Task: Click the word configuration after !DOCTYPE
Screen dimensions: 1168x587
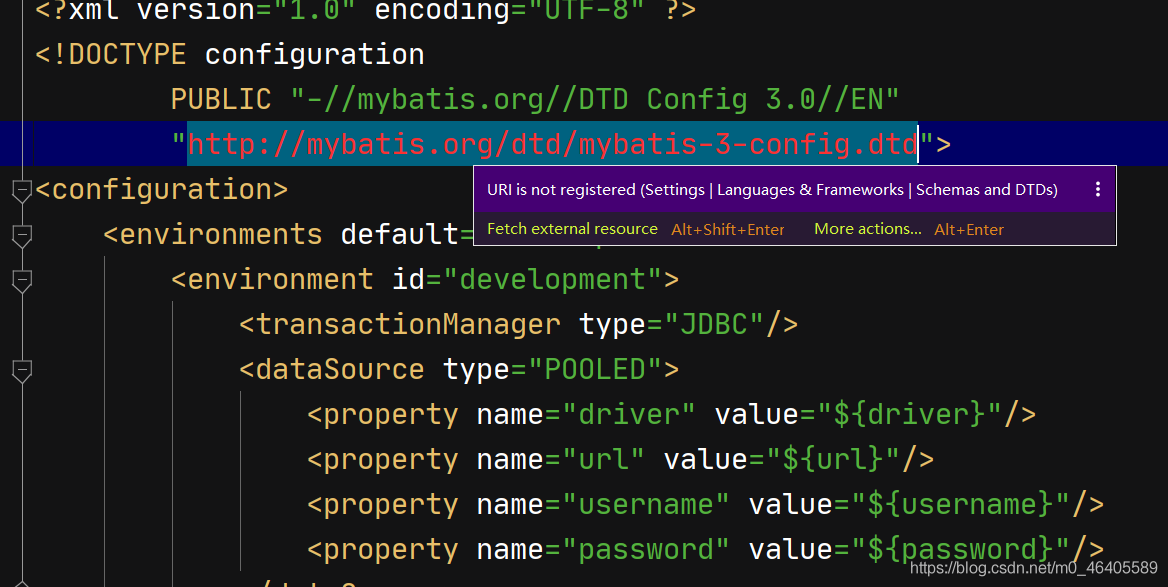Action: point(314,54)
